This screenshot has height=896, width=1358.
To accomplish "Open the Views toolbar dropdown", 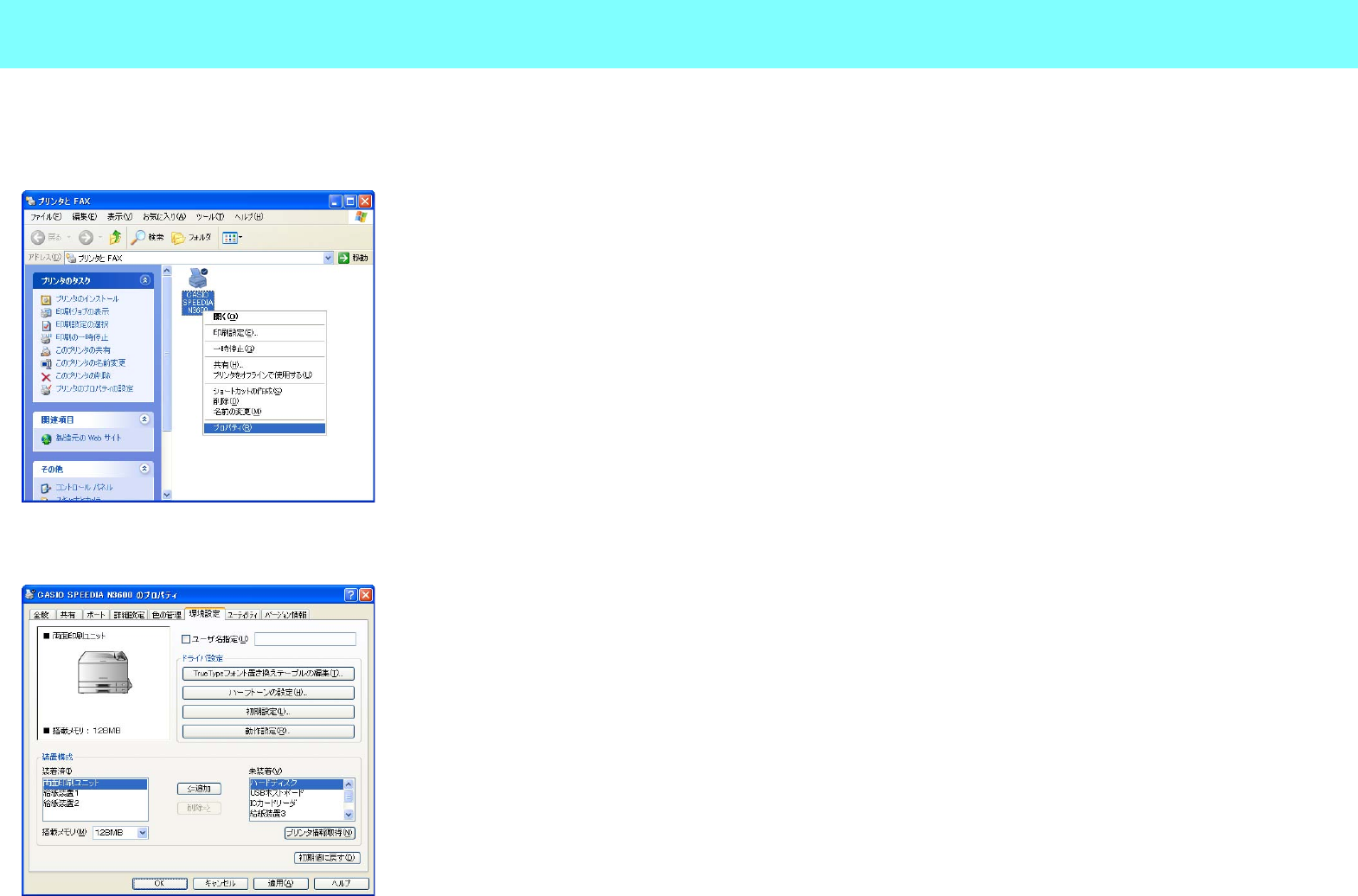I will pyautogui.click(x=232, y=238).
